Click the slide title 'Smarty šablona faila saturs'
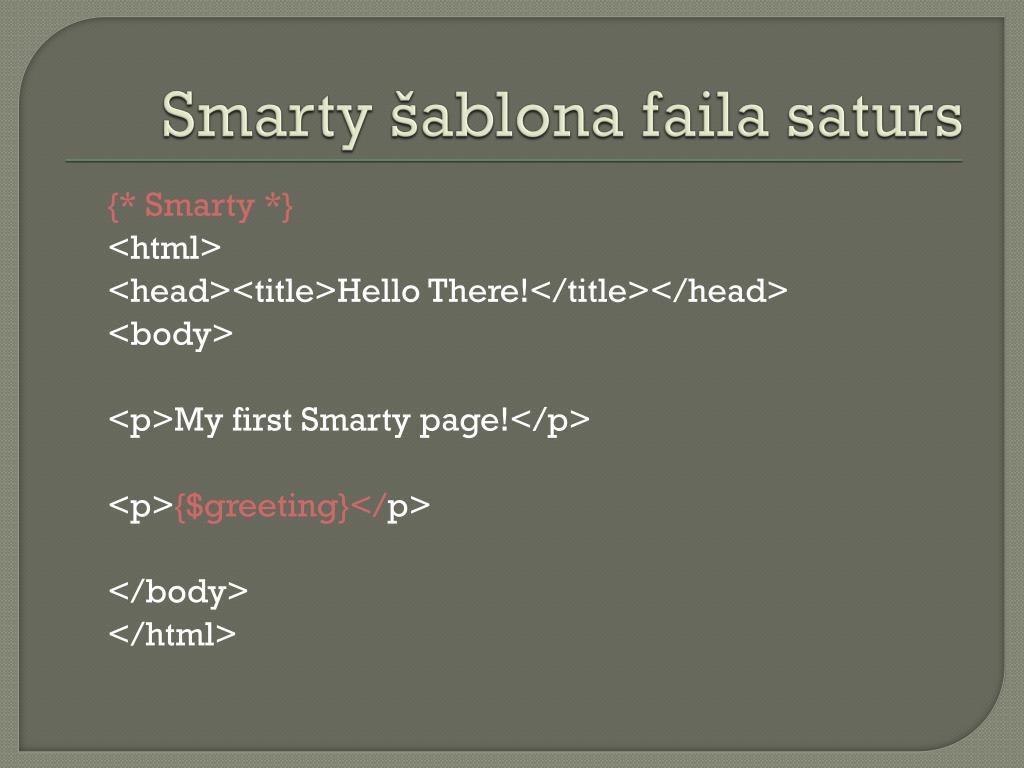Viewport: 1024px width, 768px height. click(x=562, y=118)
